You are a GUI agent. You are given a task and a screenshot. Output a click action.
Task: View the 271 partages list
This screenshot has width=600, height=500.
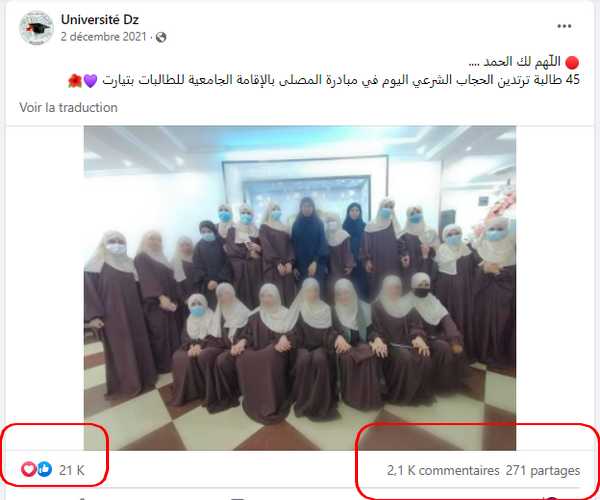543,470
